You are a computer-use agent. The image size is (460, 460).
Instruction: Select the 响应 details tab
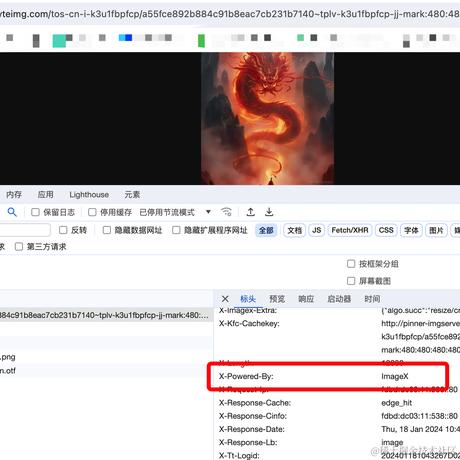306,299
